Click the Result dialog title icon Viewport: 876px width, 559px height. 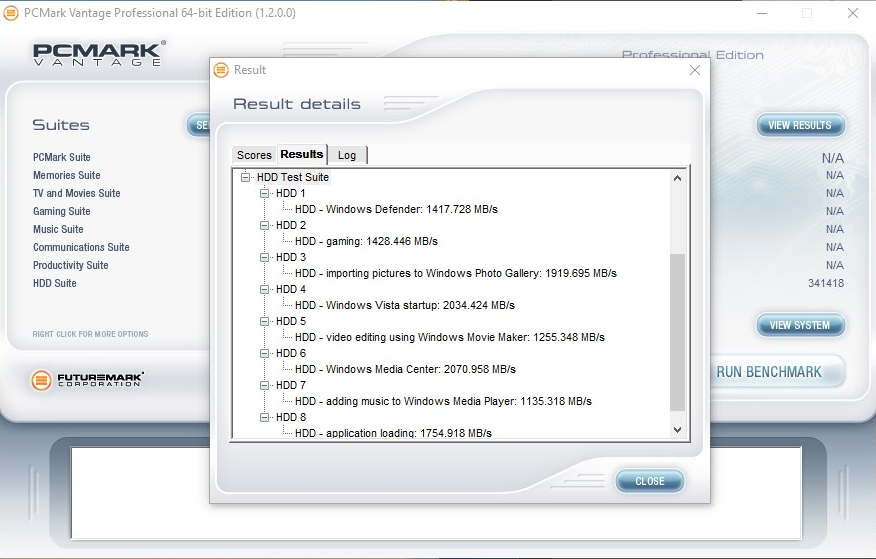click(222, 70)
